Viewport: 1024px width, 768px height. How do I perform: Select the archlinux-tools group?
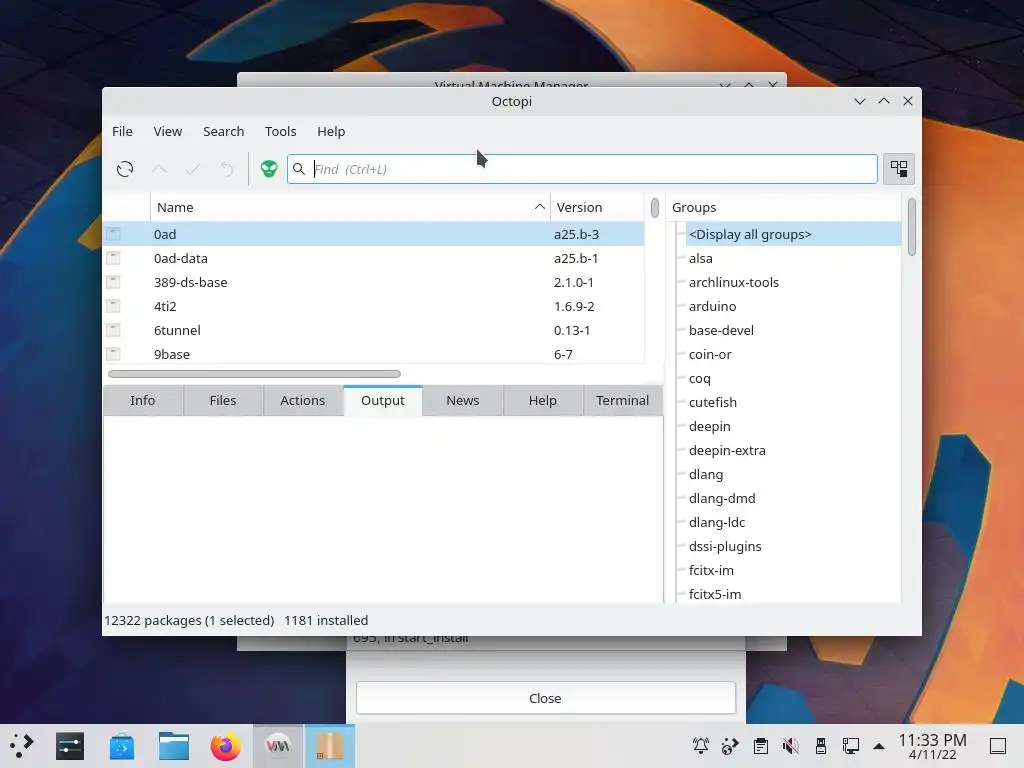click(x=733, y=282)
